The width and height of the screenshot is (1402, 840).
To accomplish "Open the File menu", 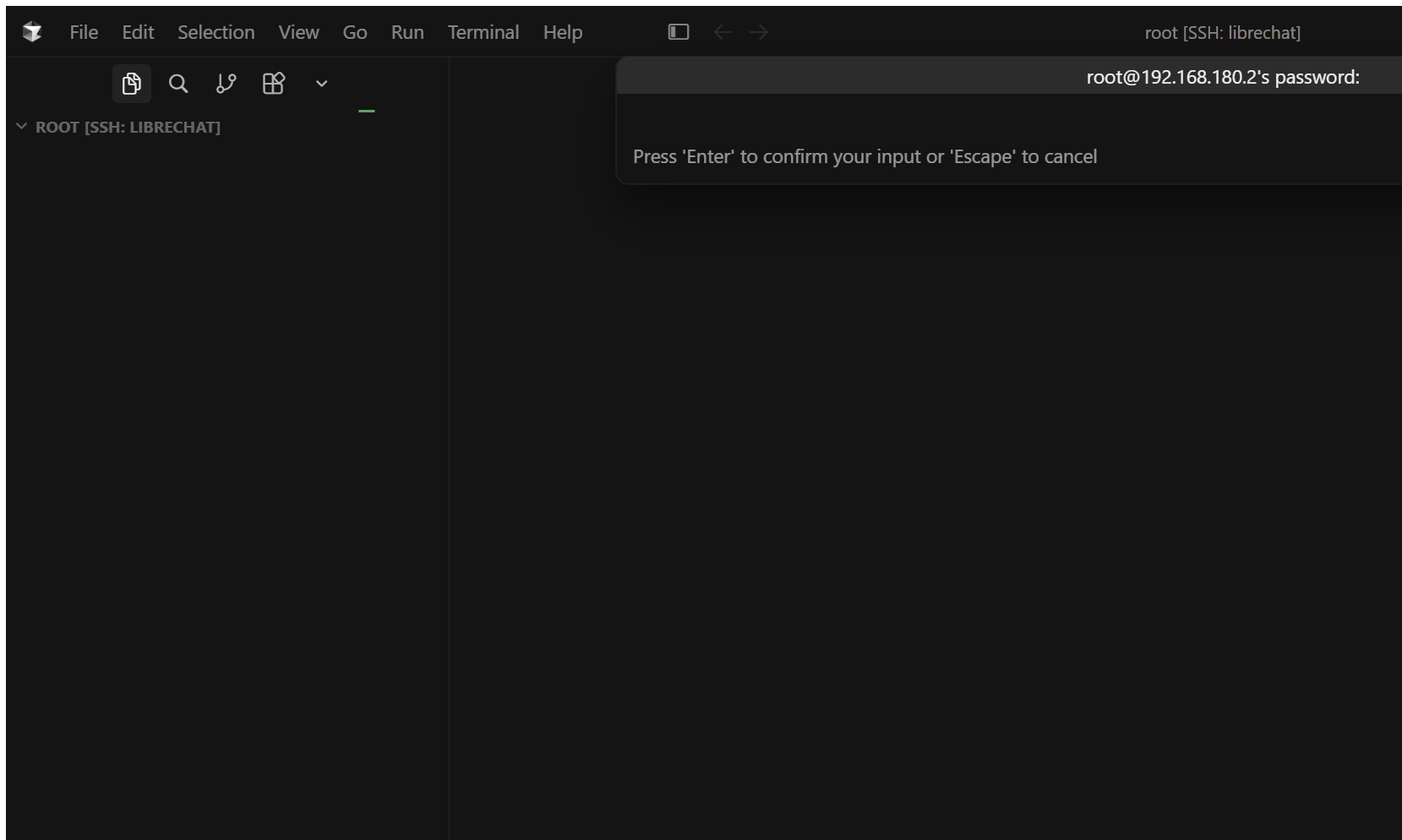I will [84, 32].
